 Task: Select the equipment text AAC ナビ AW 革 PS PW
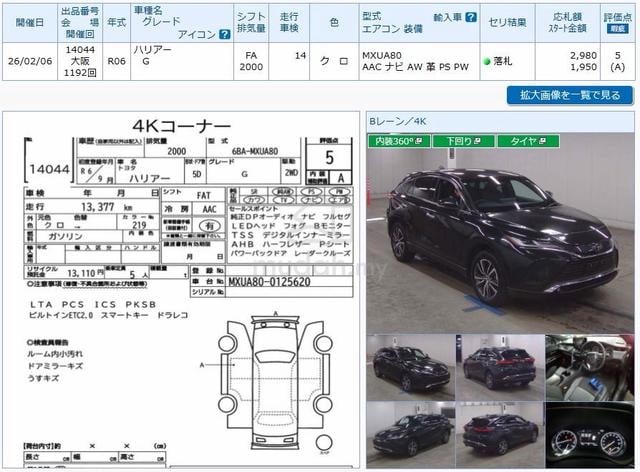[416, 67]
